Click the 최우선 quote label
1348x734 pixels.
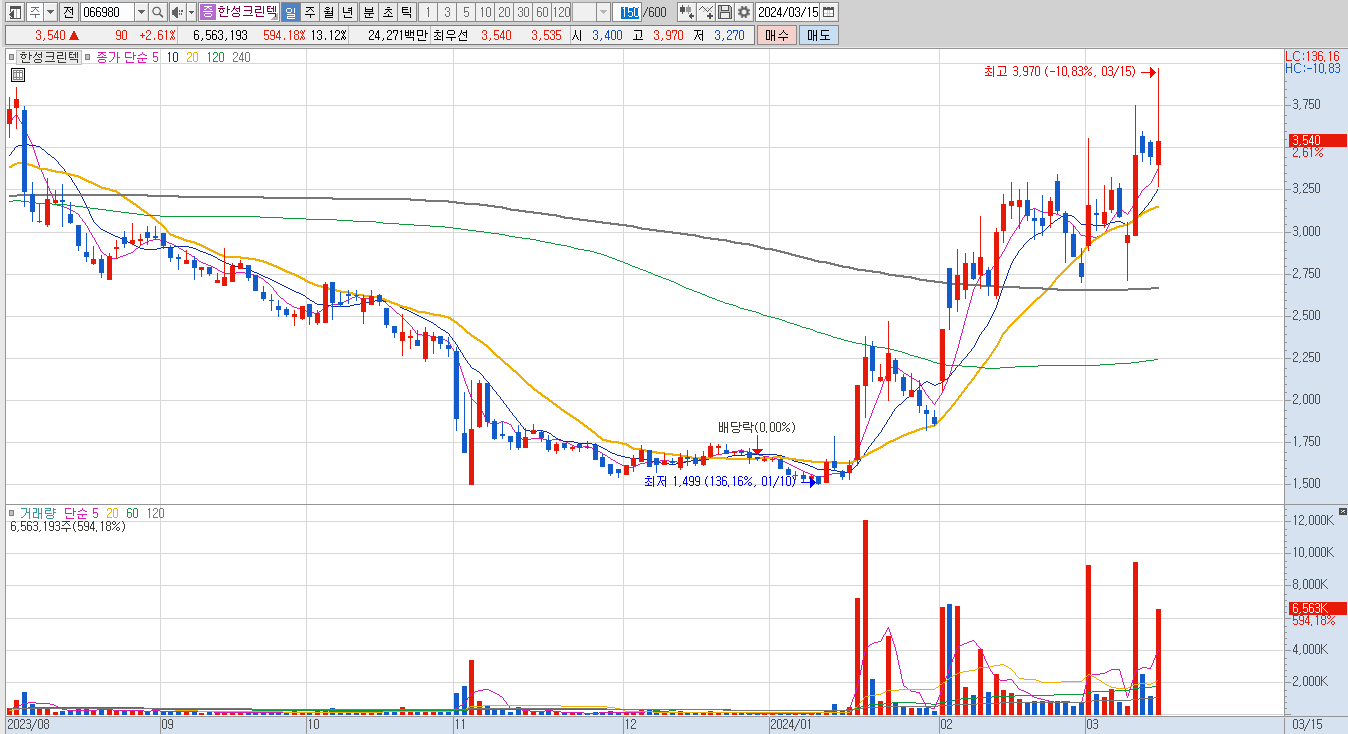click(450, 35)
